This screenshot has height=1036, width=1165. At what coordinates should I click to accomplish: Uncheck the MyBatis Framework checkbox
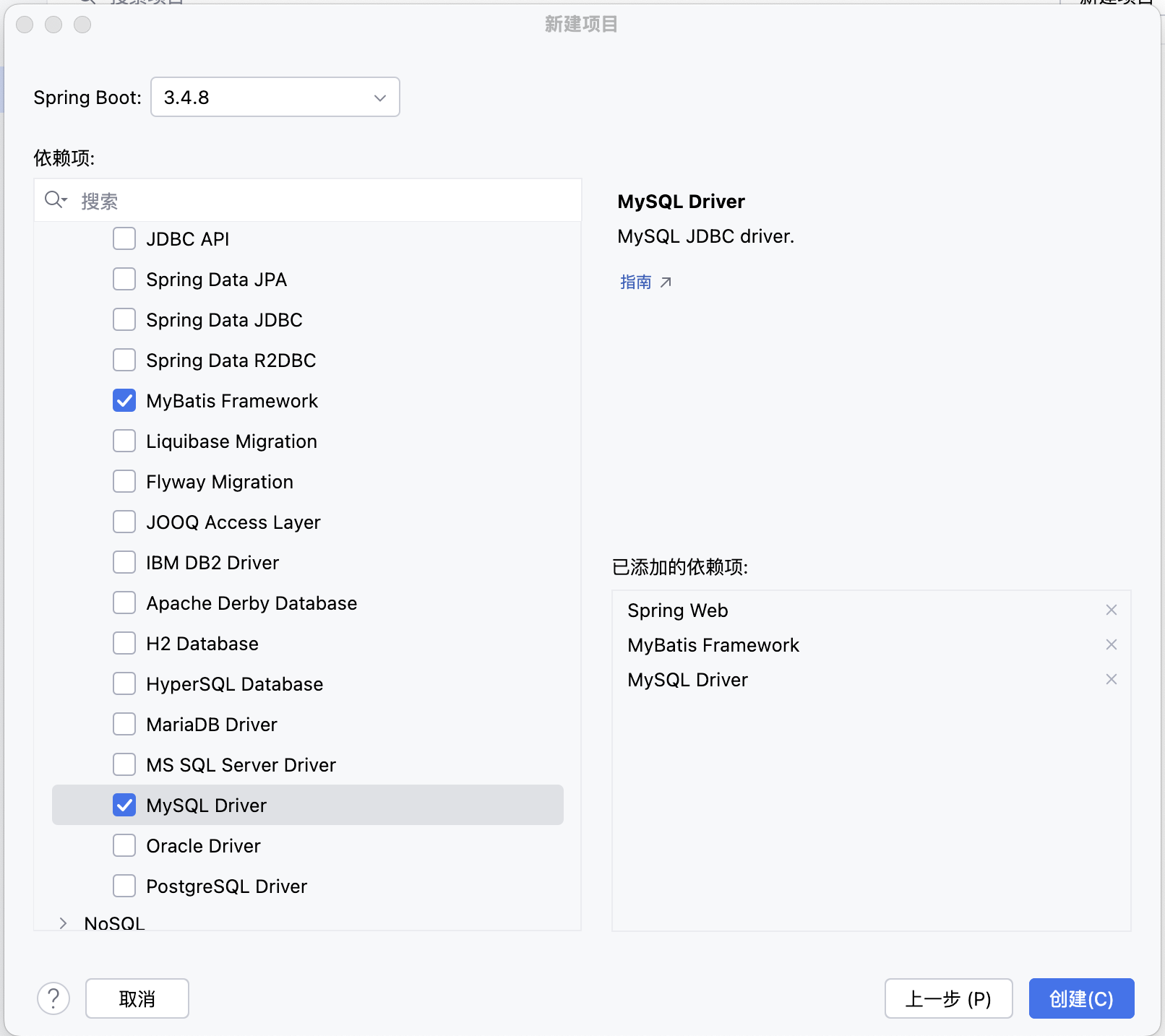click(x=124, y=400)
